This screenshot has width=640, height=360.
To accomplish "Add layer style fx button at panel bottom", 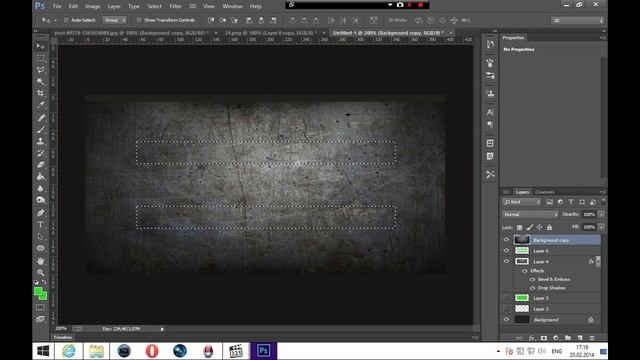I will click(x=531, y=338).
